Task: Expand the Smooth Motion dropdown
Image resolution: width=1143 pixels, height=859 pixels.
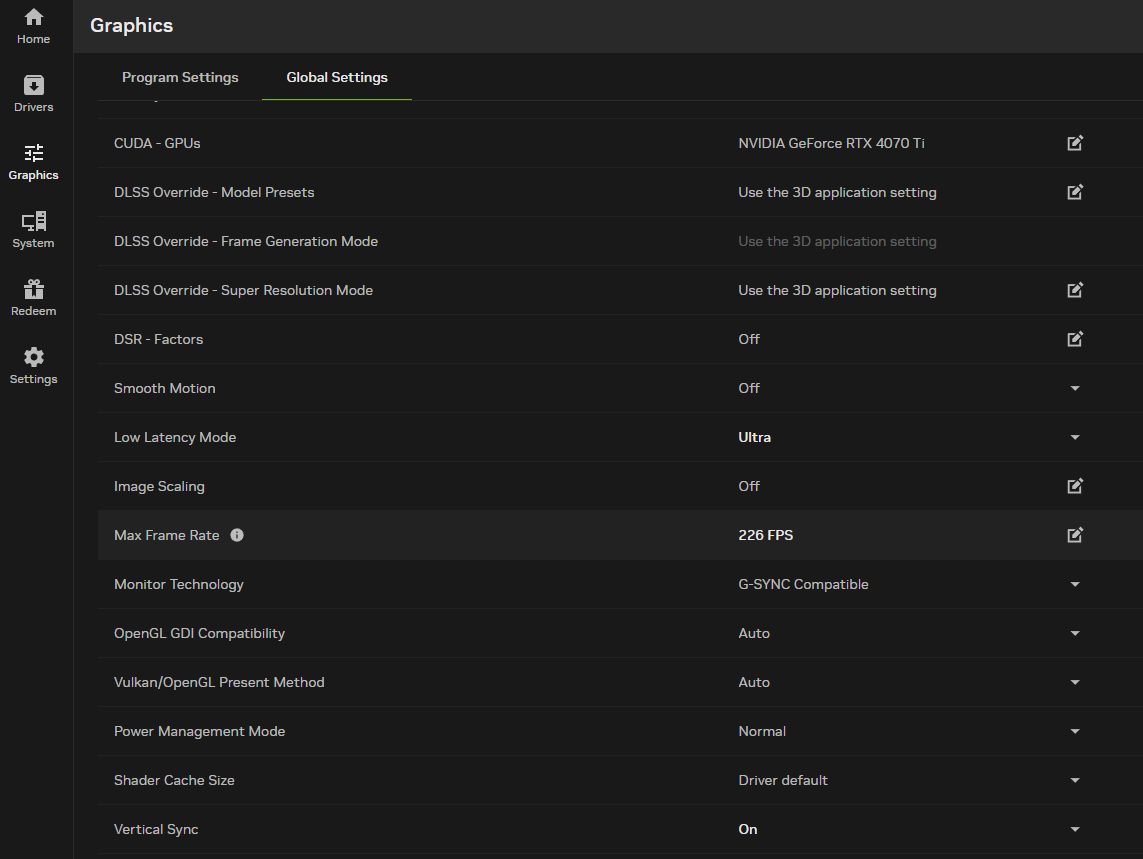Action: point(1075,389)
